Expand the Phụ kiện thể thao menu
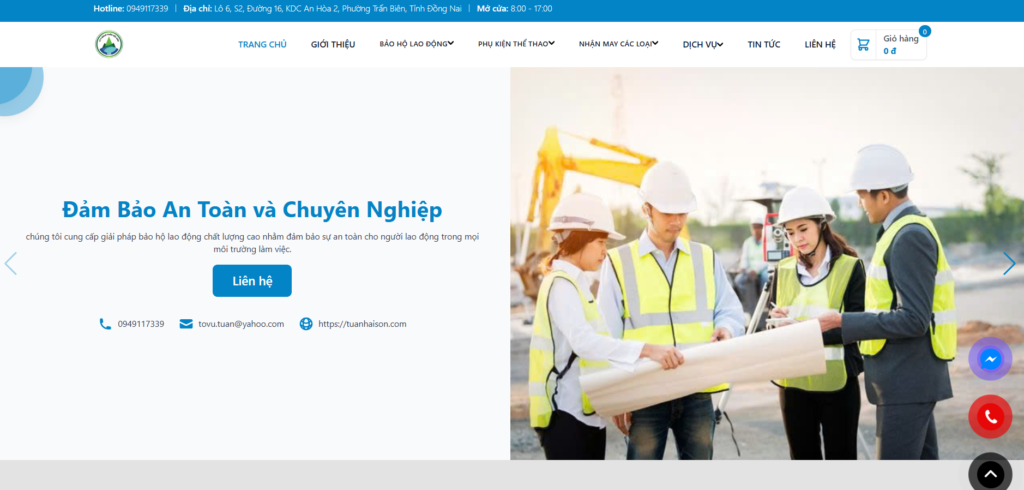This screenshot has height=490, width=1024. coord(516,44)
